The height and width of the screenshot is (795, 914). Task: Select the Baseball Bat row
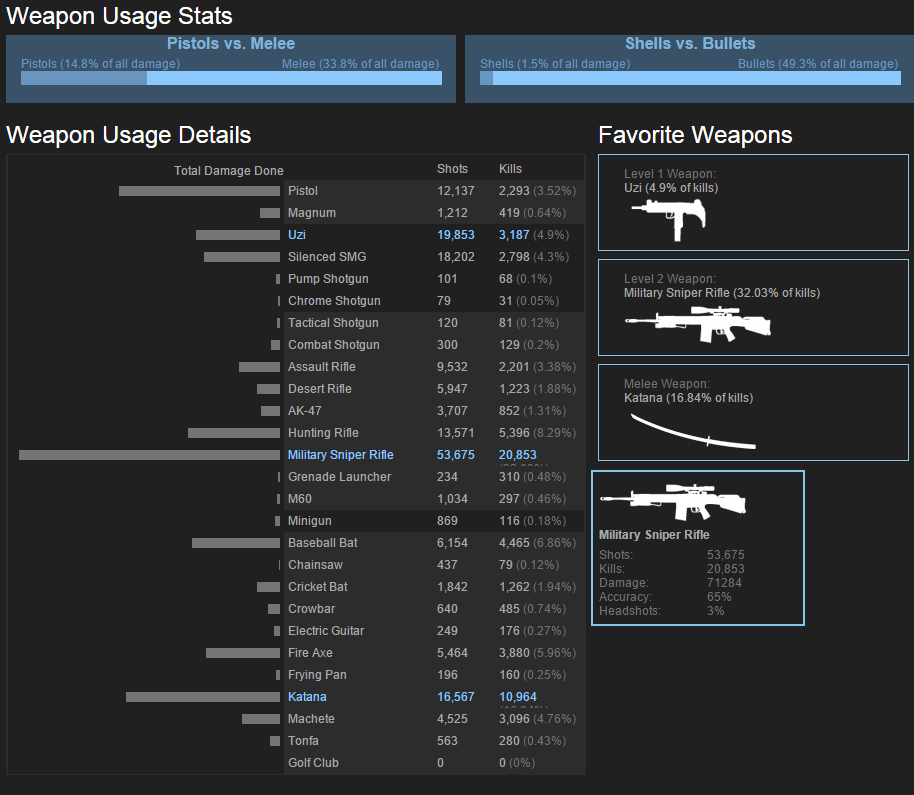click(322, 543)
